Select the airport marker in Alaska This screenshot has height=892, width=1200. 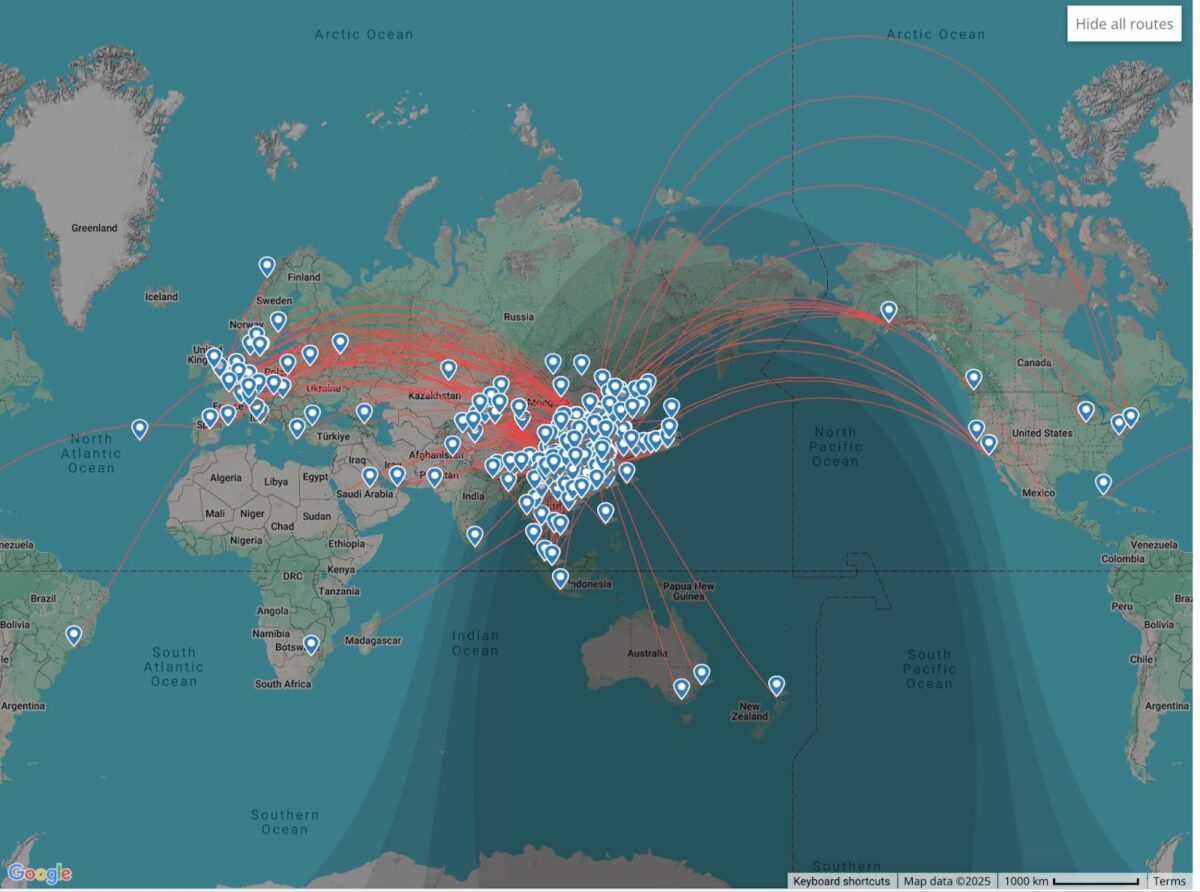pos(888,311)
